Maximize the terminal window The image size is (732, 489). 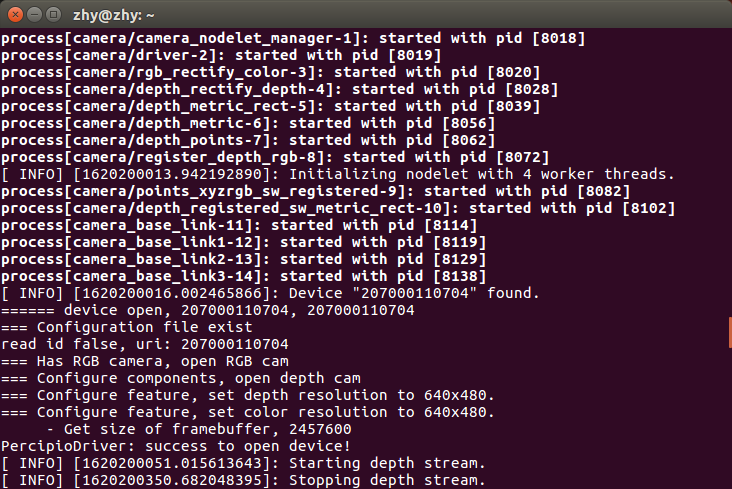click(x=54, y=14)
